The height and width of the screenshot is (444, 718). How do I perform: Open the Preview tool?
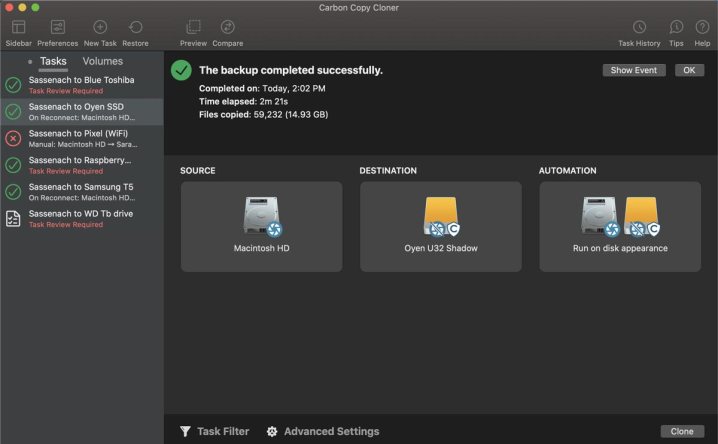(x=193, y=28)
